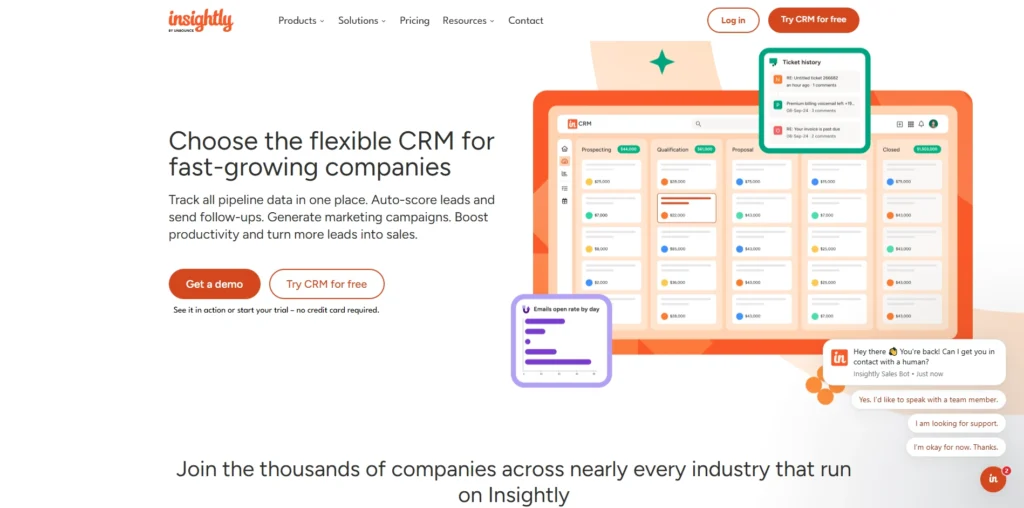Click the bell notification icon in CRM mockup

[x=921, y=124]
